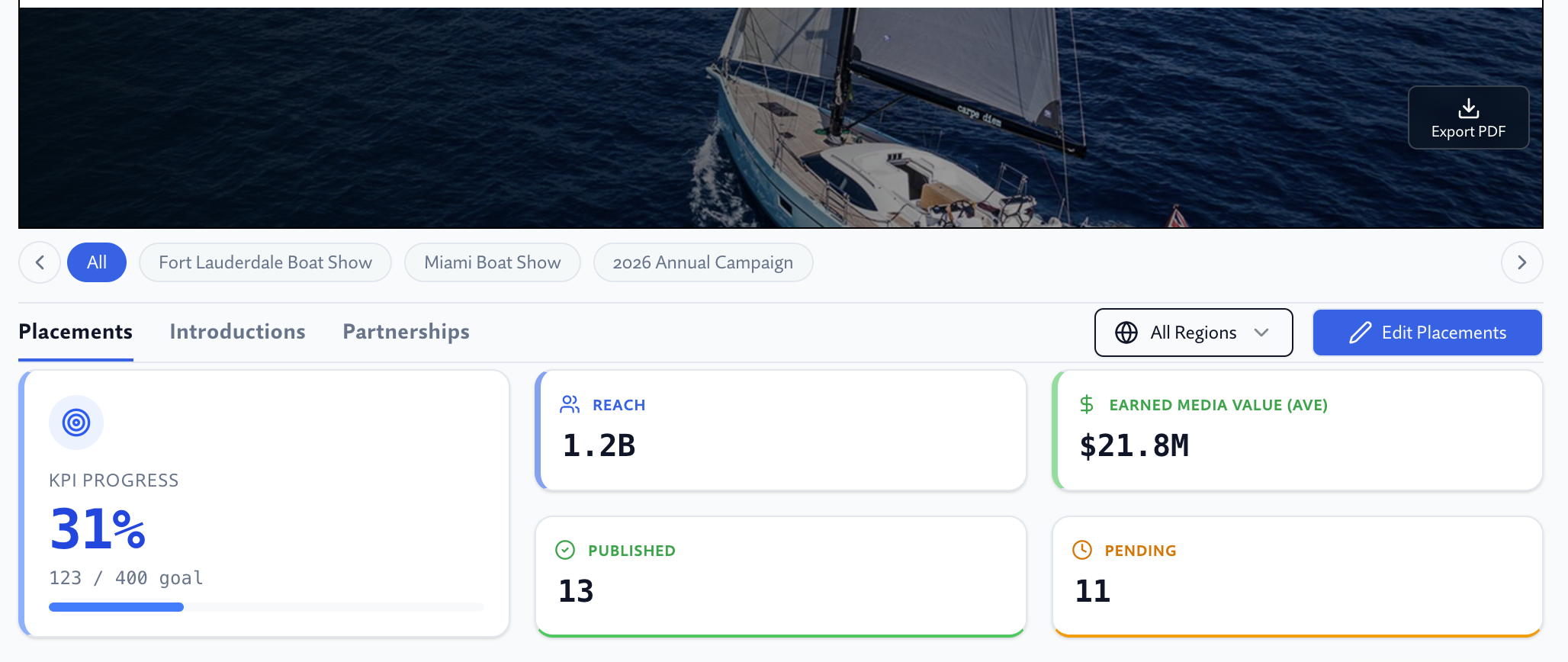
Task: Click the dollar icon beside Earned Media Value
Action: (1086, 405)
